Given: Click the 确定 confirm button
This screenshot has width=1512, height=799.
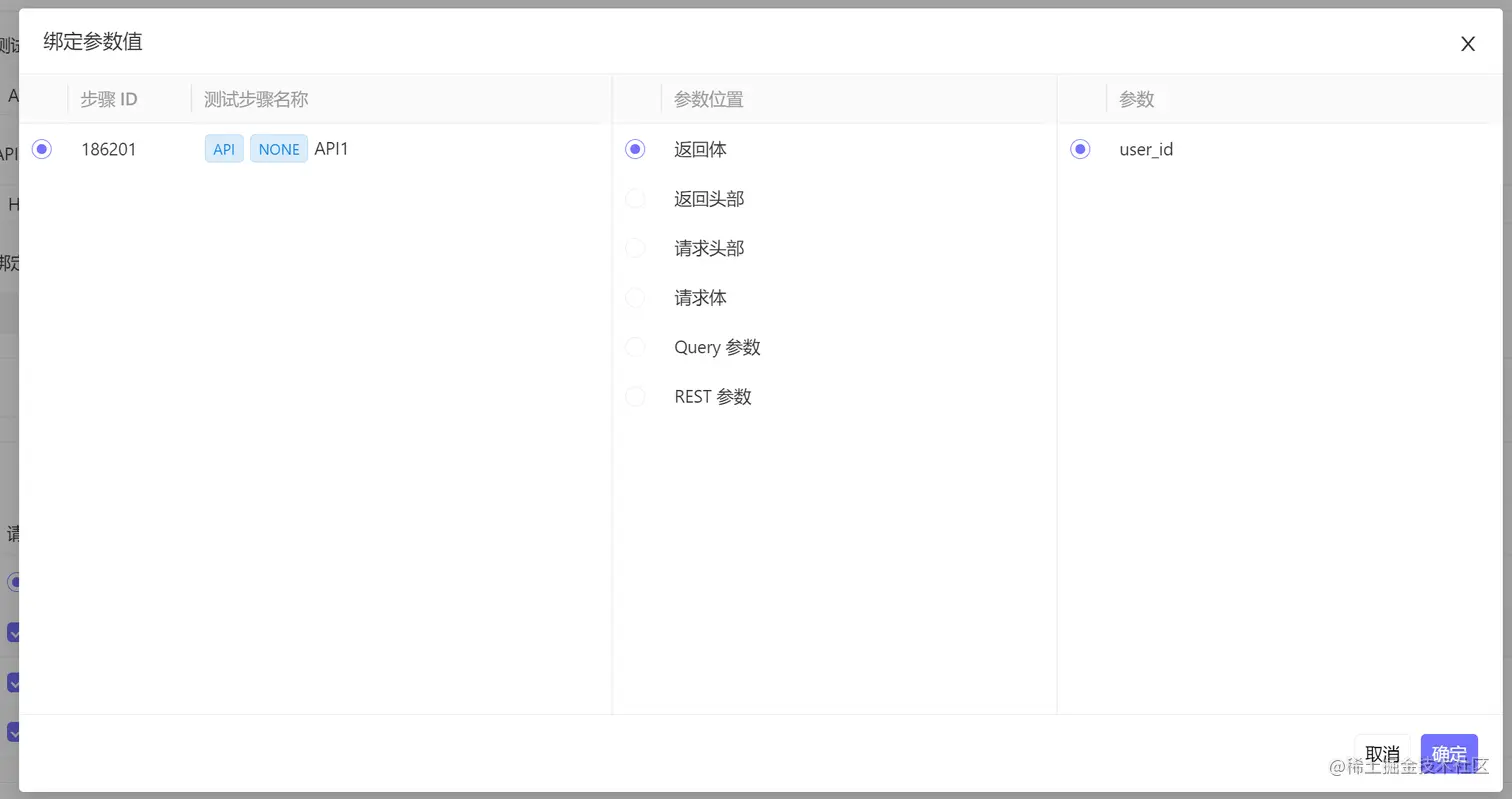Looking at the screenshot, I should [x=1449, y=754].
